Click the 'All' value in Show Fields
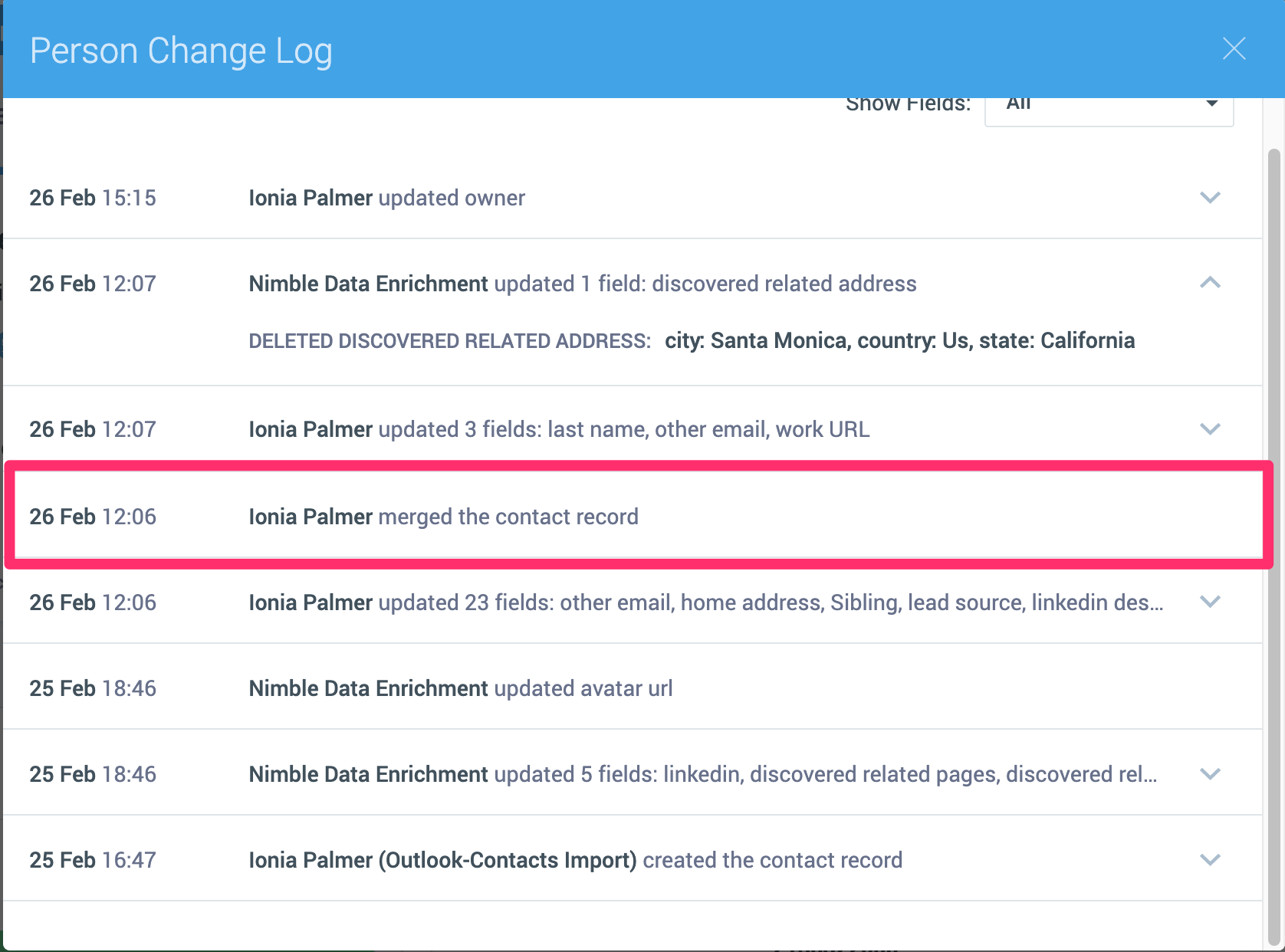1285x952 pixels. [x=1018, y=103]
